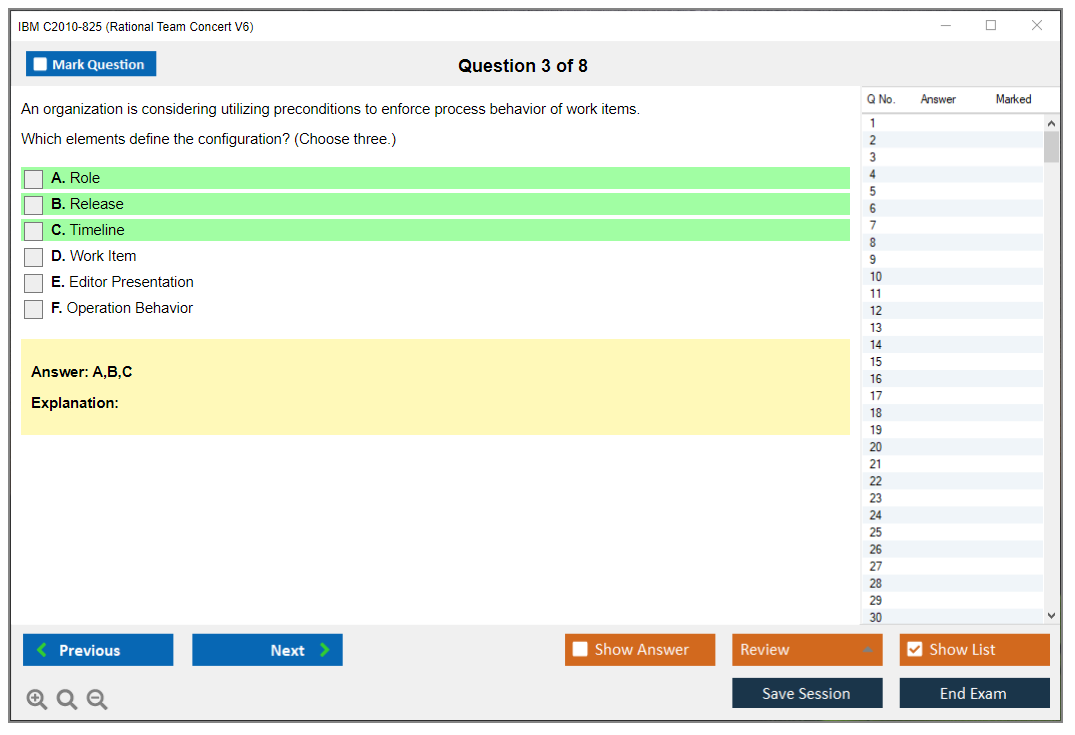Jump to question 5 in the list
Viewport: 1075px width, 735px height.
pos(873,191)
